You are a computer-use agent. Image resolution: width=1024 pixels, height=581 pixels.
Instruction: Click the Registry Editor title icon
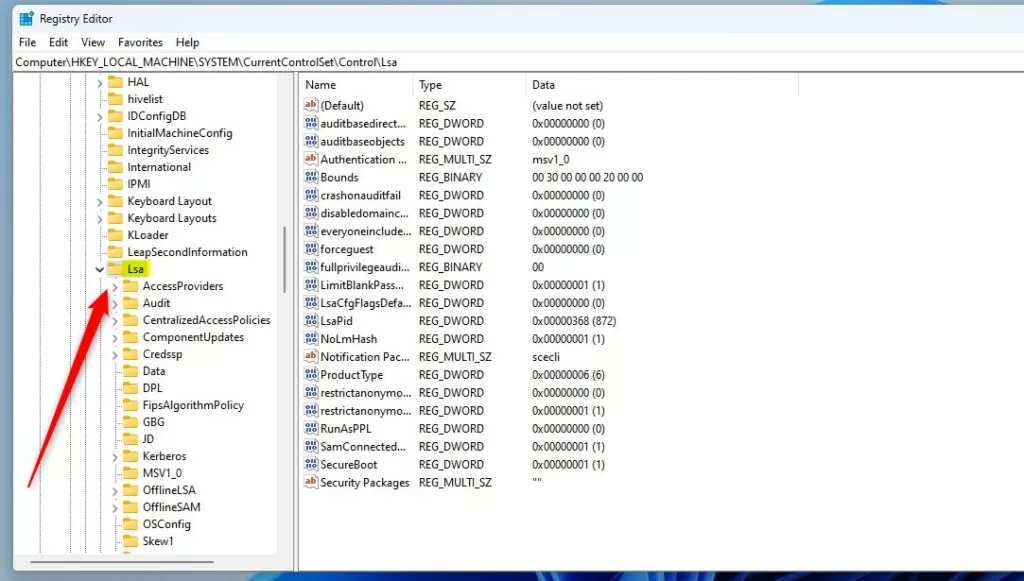(x=26, y=18)
